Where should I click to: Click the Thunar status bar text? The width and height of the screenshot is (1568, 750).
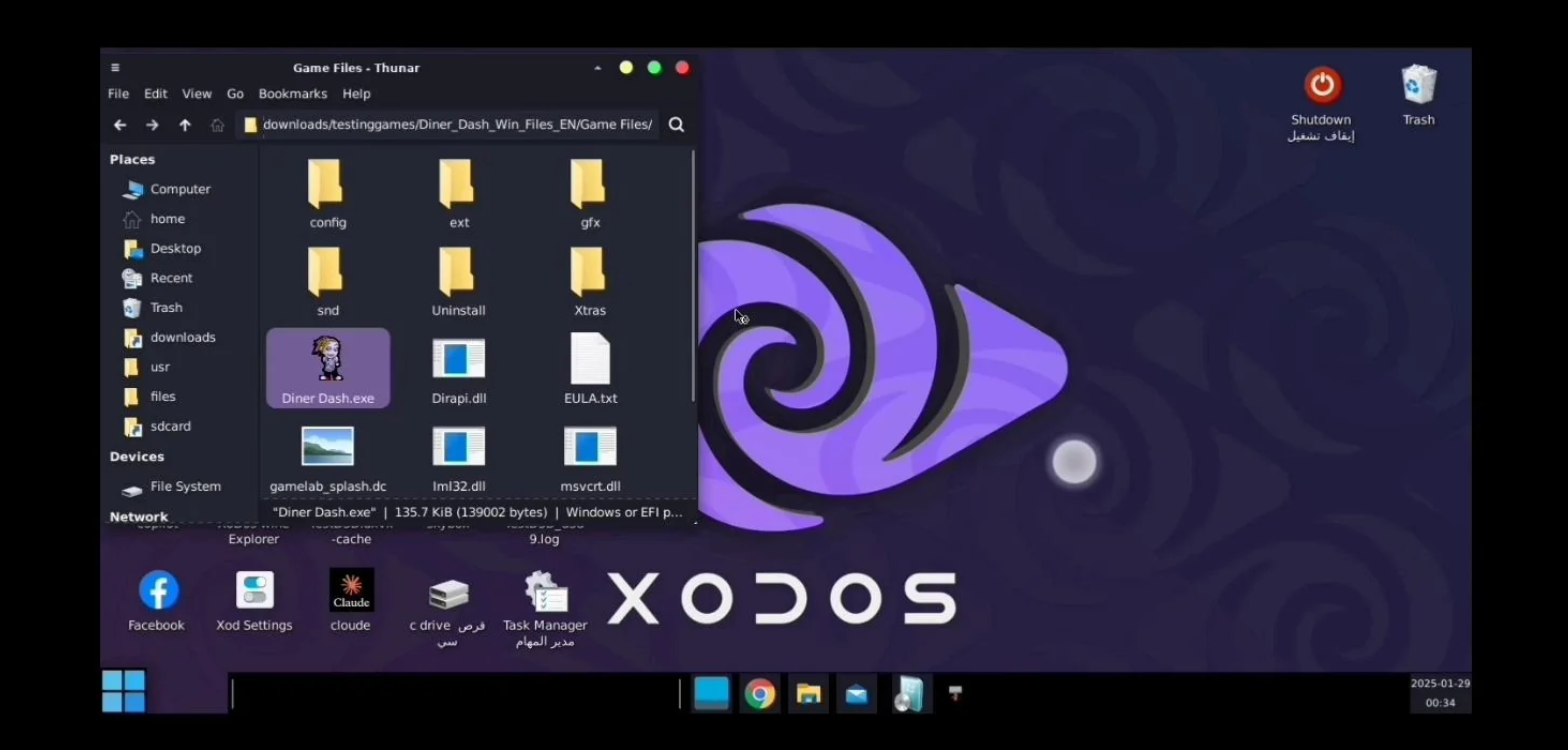click(477, 512)
